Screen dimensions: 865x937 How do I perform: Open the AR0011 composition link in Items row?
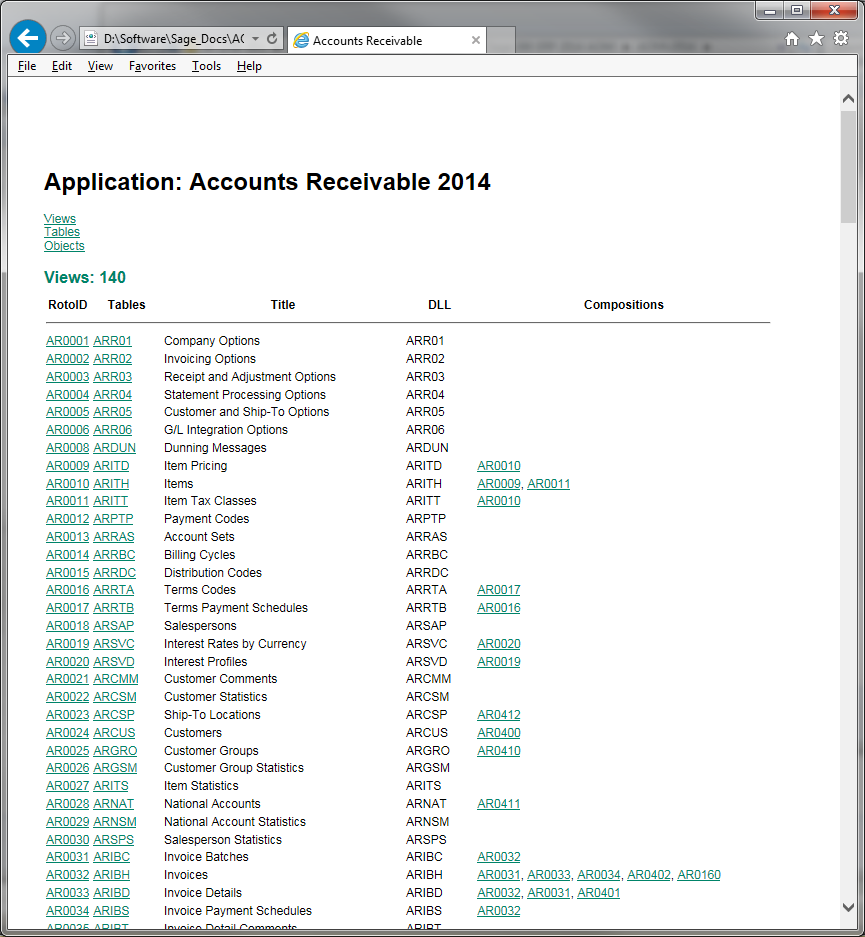click(548, 483)
